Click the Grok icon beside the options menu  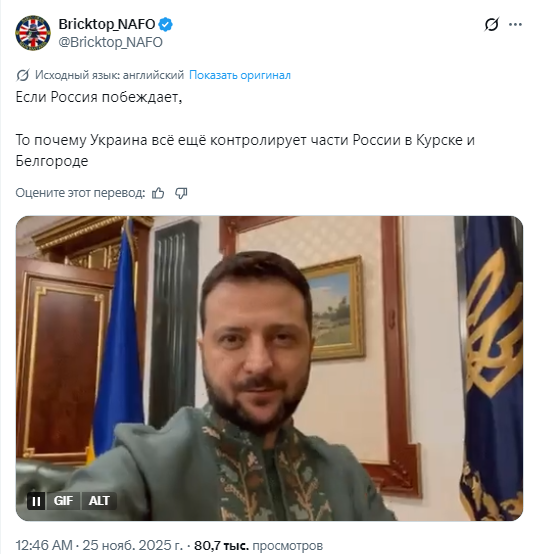pos(492,24)
